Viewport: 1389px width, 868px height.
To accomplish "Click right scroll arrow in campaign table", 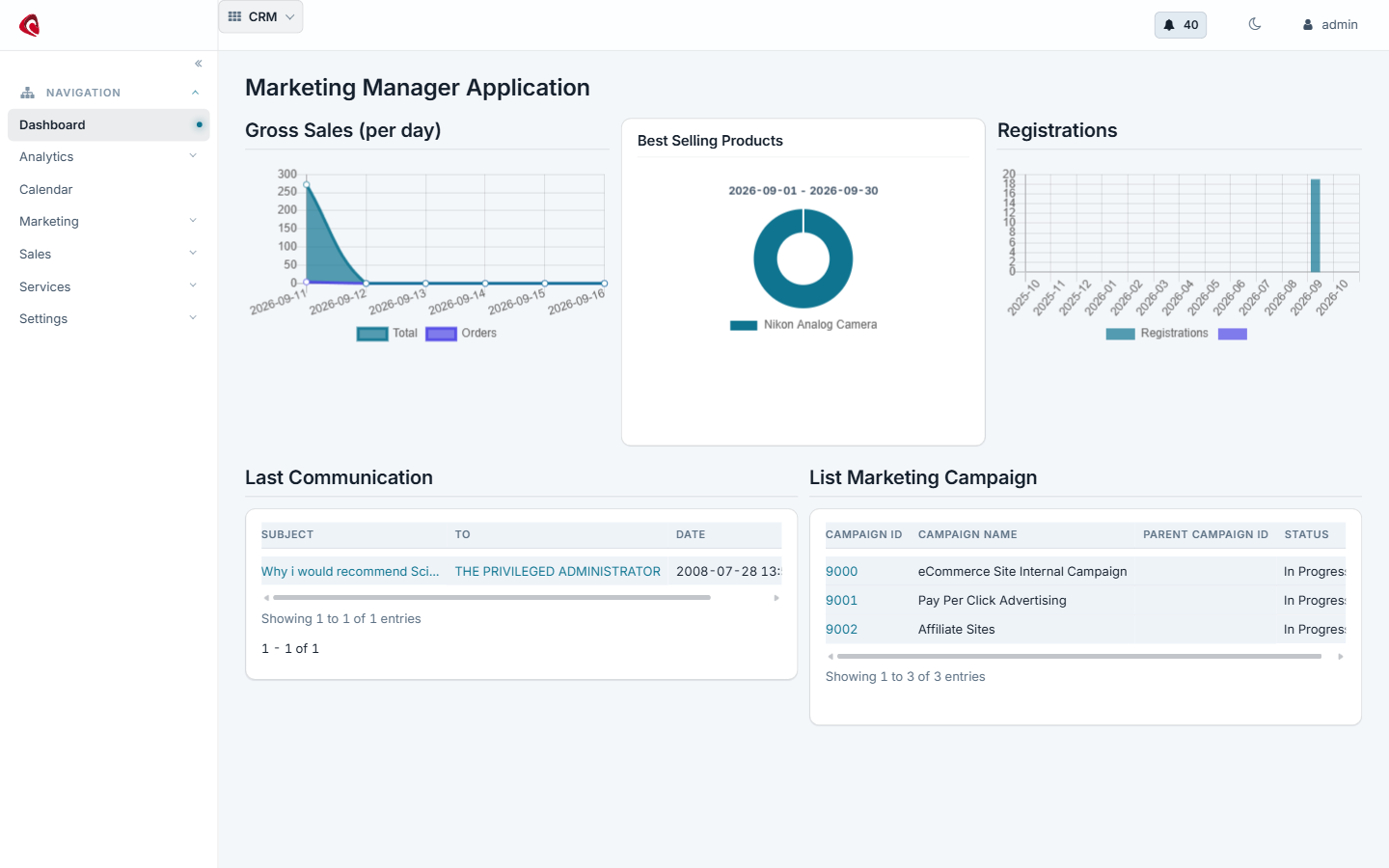I will tap(1341, 657).
